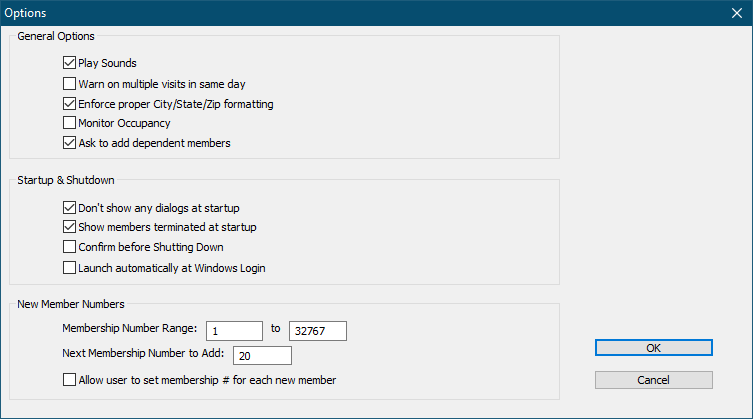
Task: Turn on Monitor Occupancy option
Action: coord(69,124)
